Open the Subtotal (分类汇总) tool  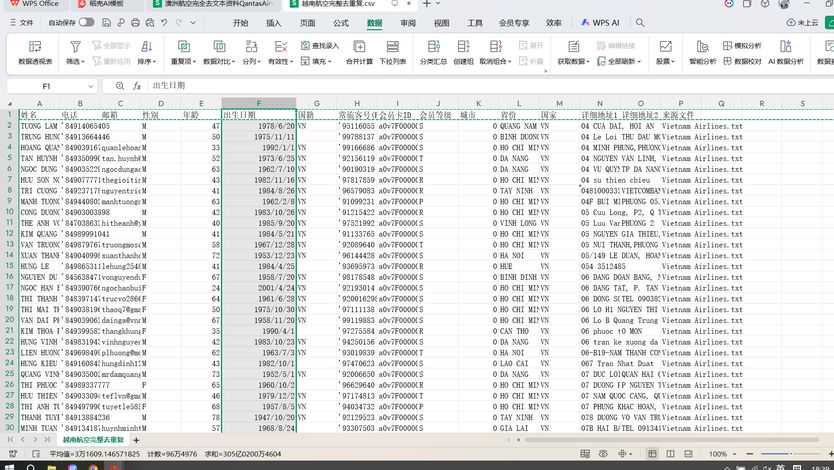click(433, 53)
